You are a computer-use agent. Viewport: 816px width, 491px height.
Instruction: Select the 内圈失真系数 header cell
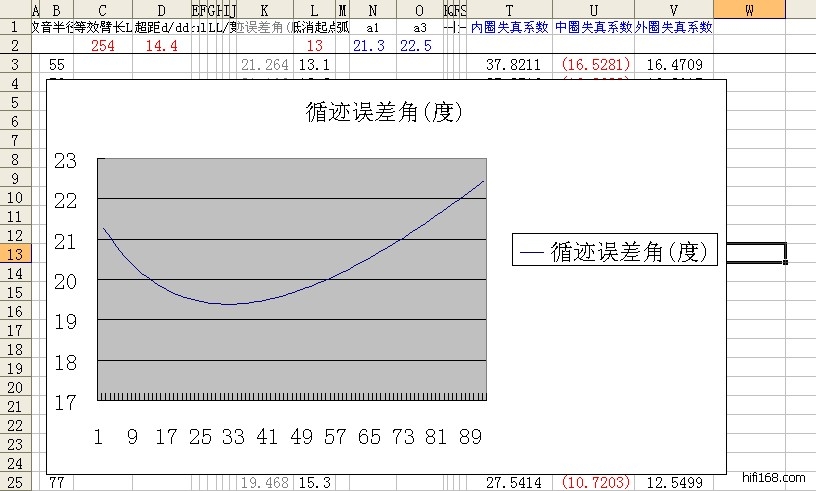click(510, 28)
